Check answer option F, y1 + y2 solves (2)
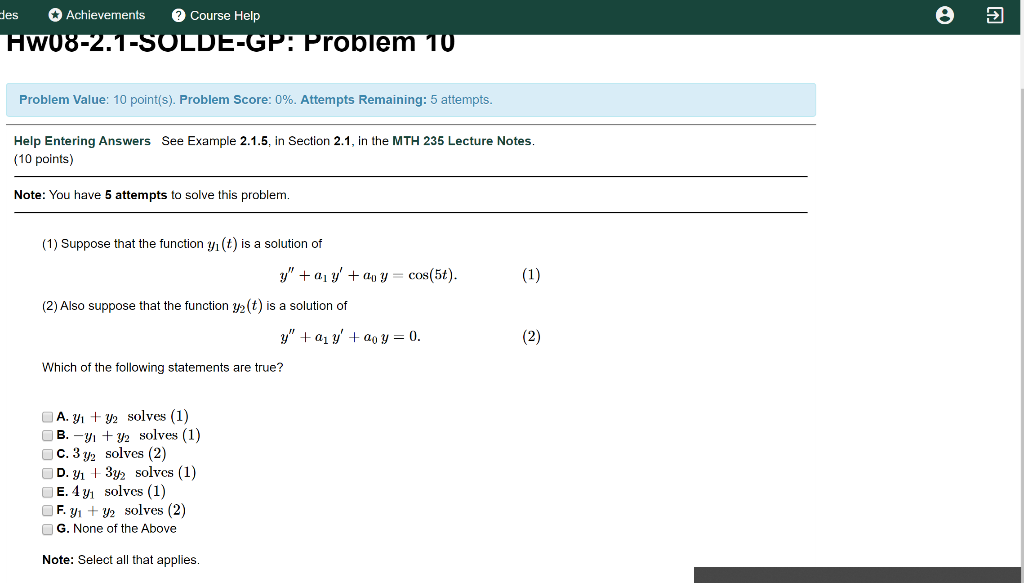This screenshot has height=583, width=1024. [46, 510]
